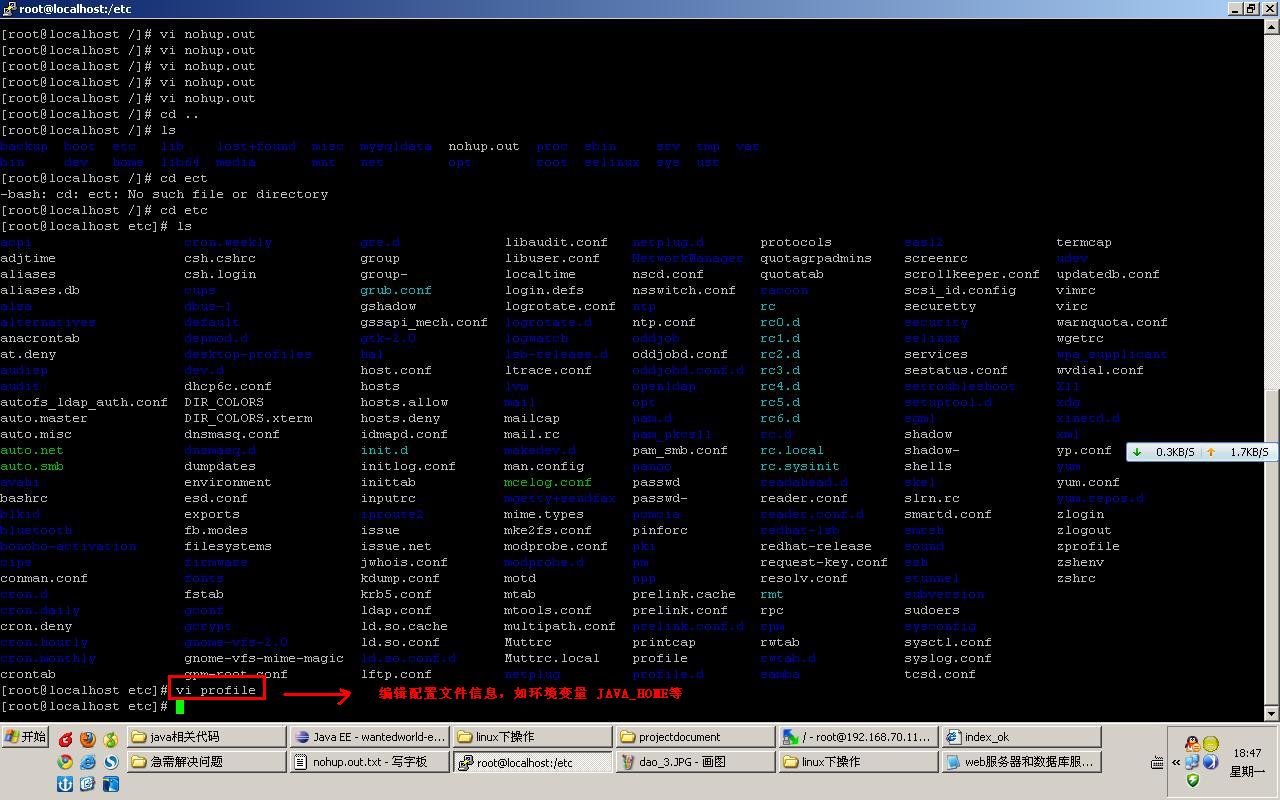Click the sysctl.conf entry in the listing
Screen dimensions: 1280x800
tap(948, 642)
